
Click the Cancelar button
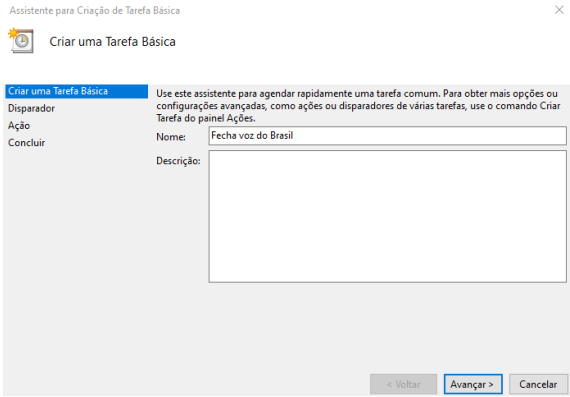[x=538, y=384]
